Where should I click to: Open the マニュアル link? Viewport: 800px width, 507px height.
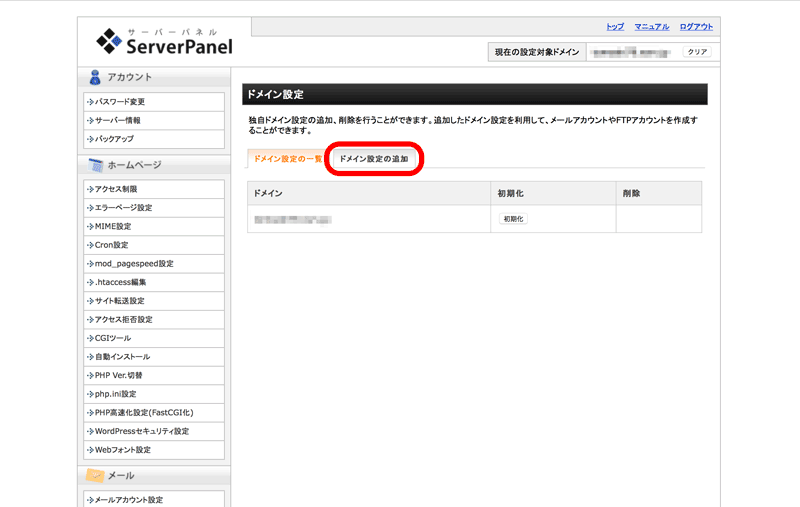pyautogui.click(x=652, y=27)
